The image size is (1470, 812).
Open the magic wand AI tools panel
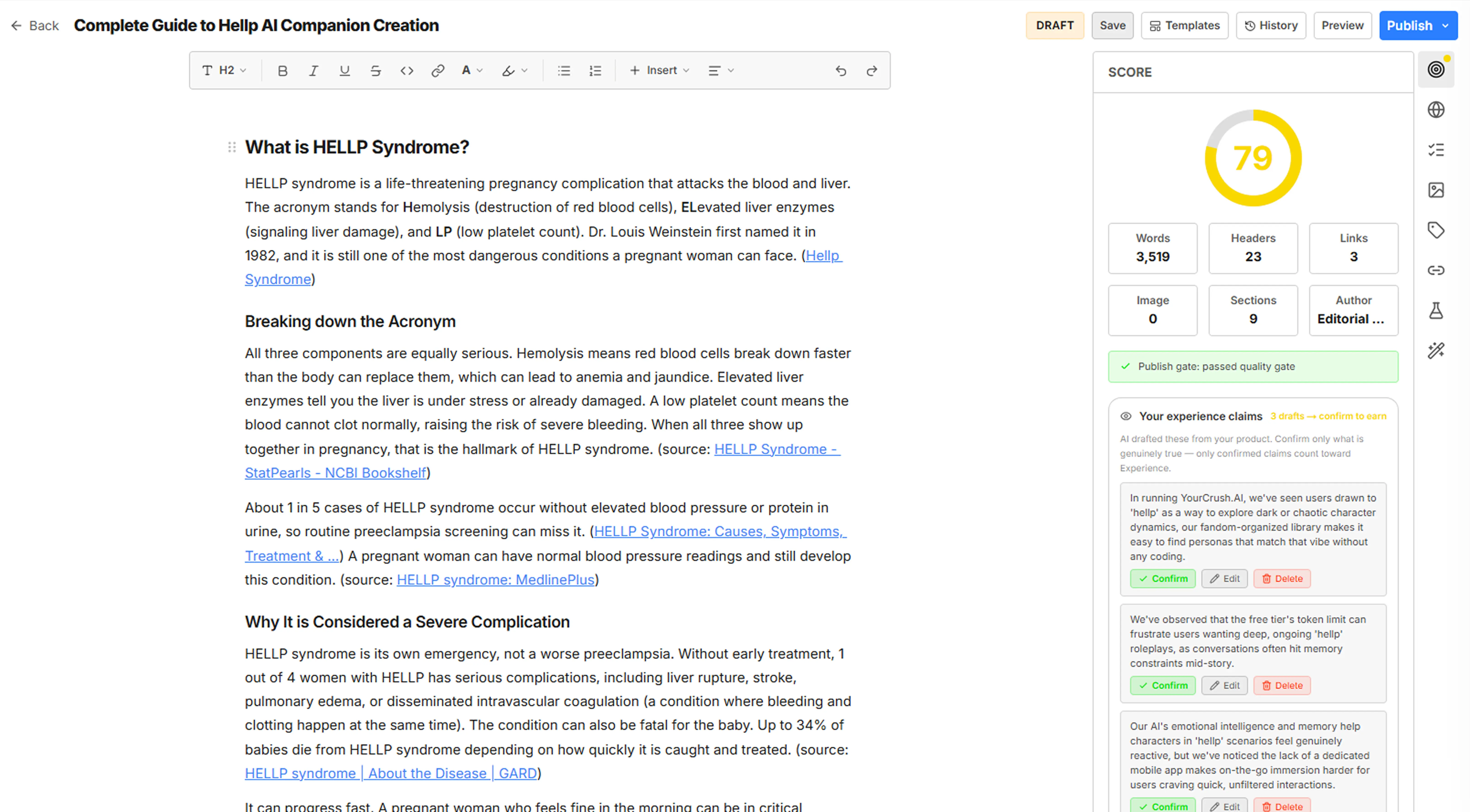[1436, 350]
